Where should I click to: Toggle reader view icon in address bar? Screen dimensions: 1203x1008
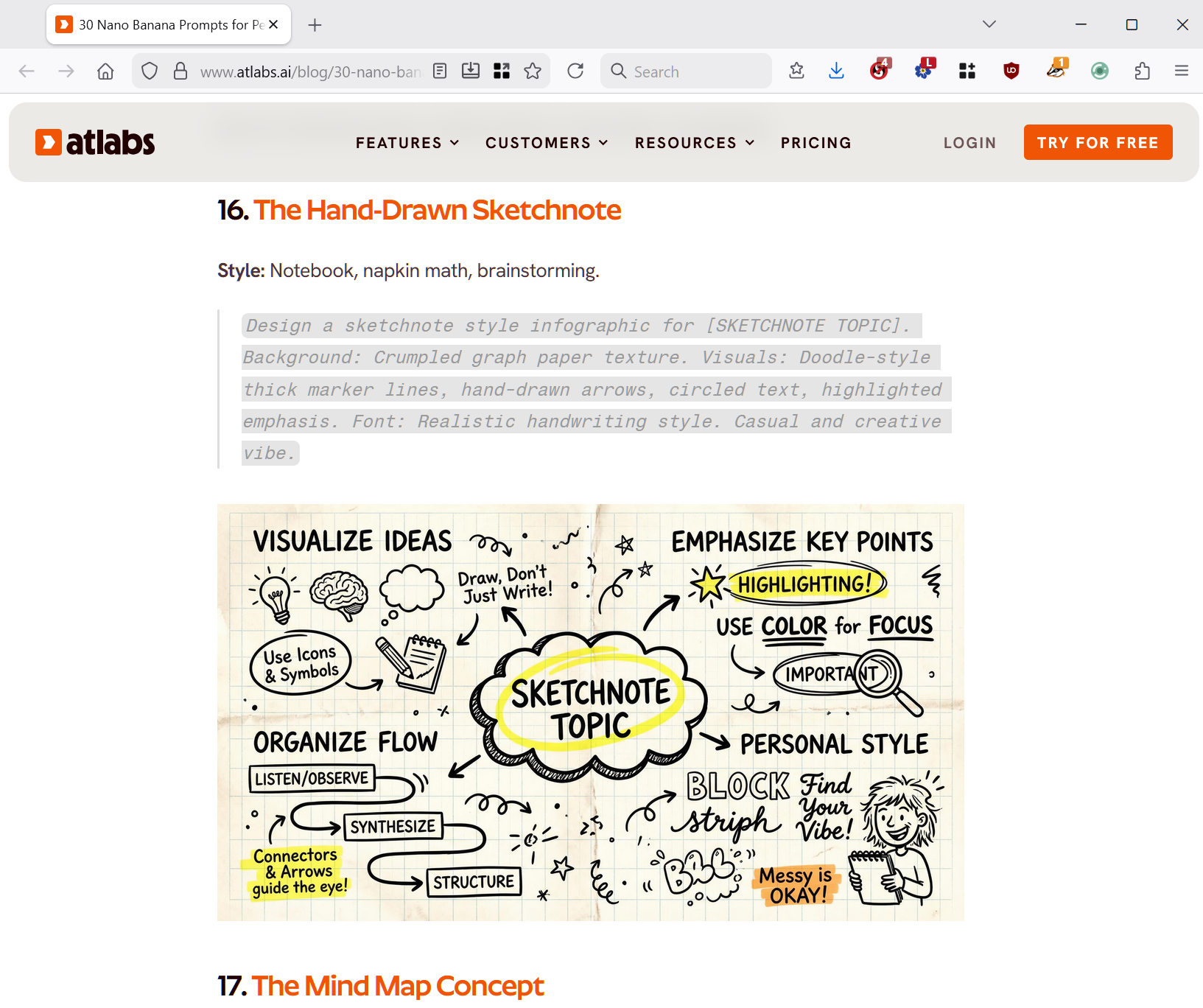click(x=440, y=71)
